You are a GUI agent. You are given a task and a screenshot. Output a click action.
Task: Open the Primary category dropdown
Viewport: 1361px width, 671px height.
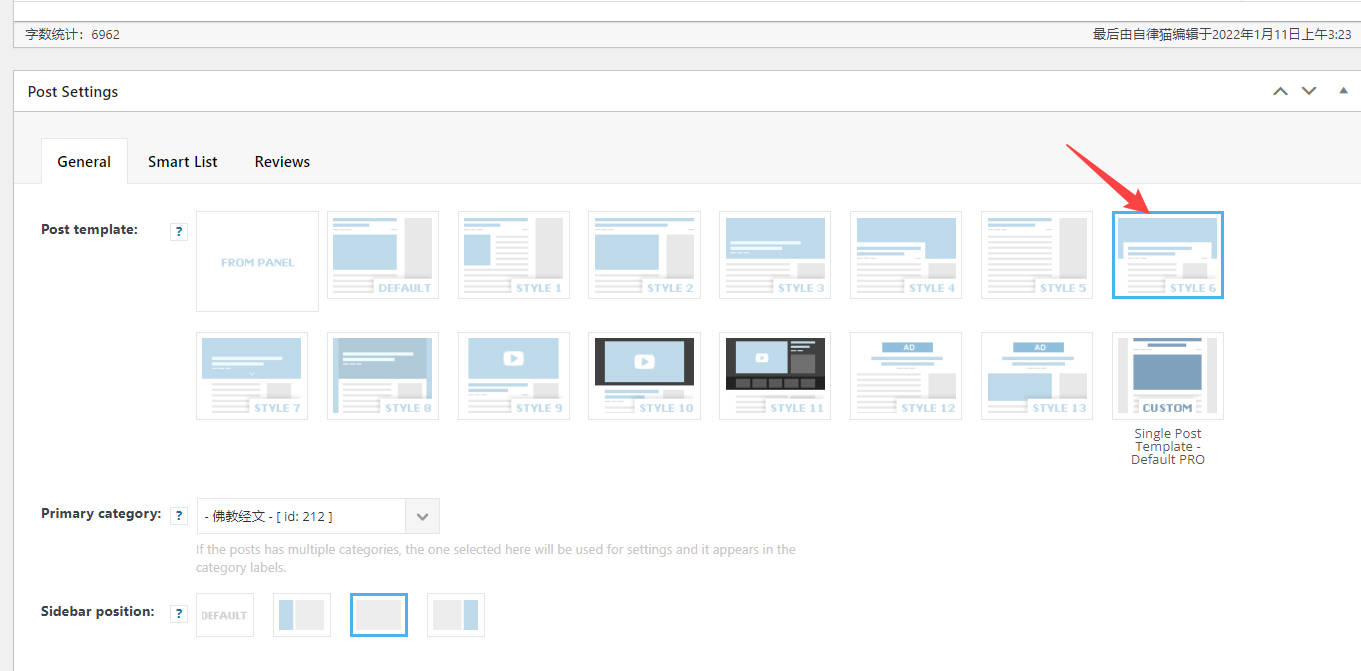318,516
